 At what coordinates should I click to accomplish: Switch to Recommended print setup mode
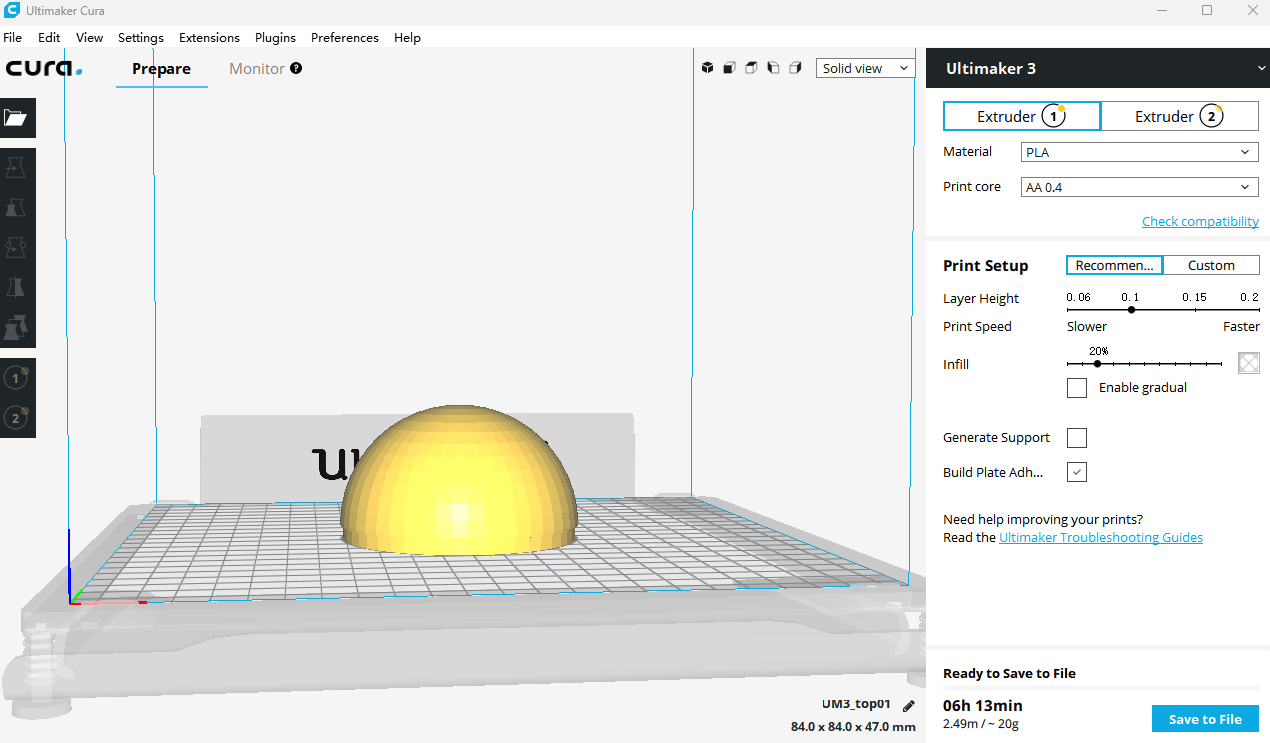click(1113, 265)
